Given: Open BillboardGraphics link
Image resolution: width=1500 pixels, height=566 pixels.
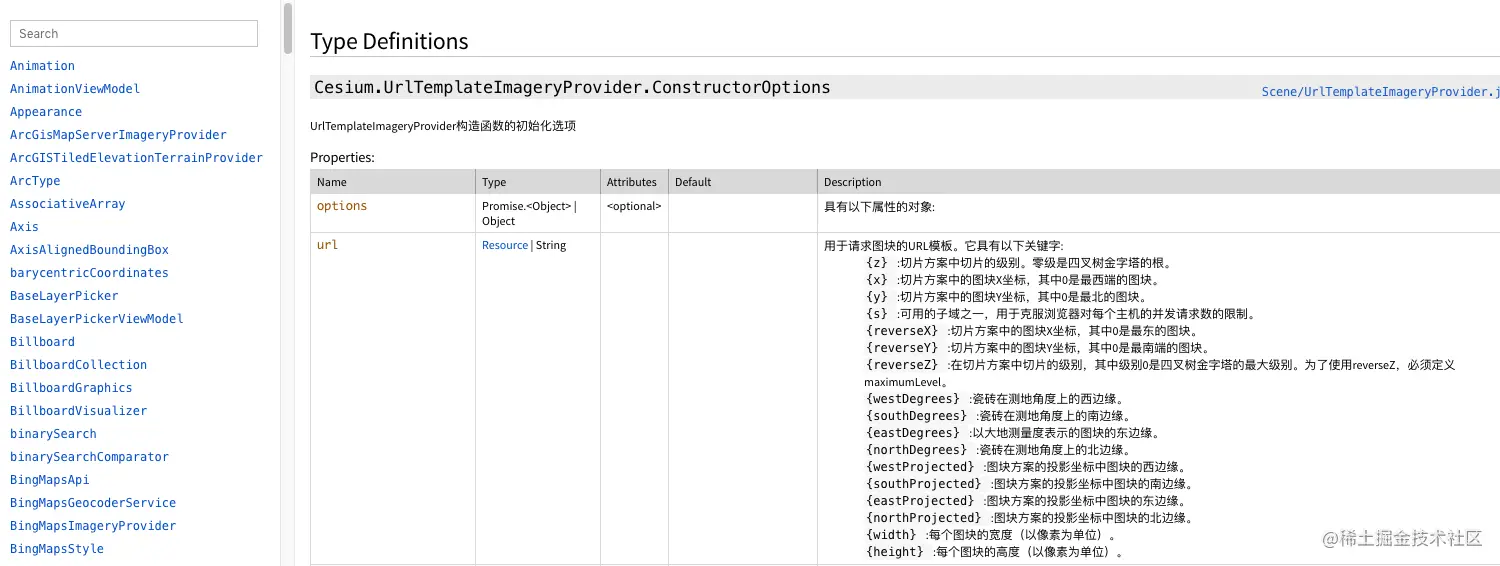Looking at the screenshot, I should click(x=71, y=388).
